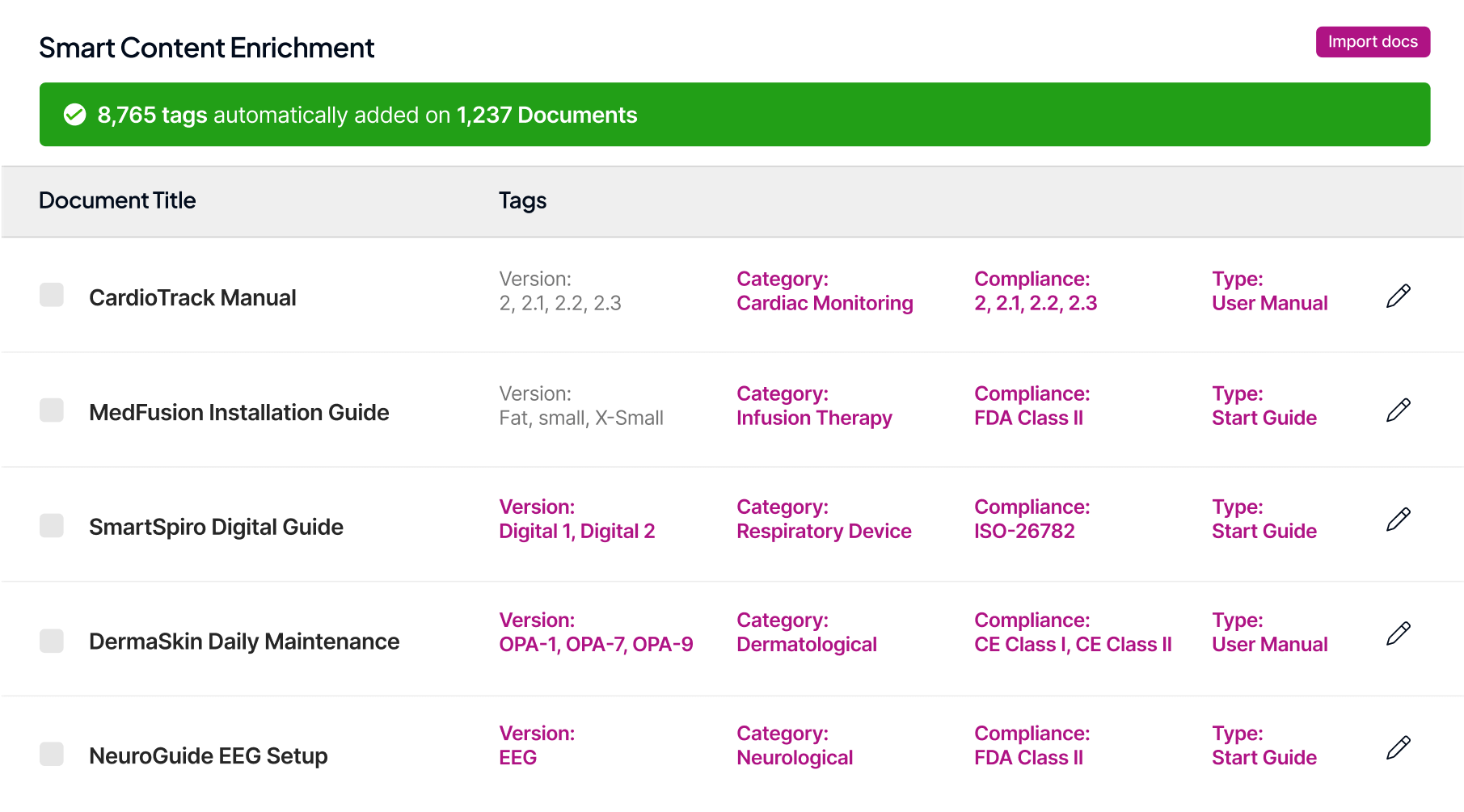Click the Document Title column header
Image resolution: width=1464 pixels, height=812 pixels.
[x=117, y=200]
